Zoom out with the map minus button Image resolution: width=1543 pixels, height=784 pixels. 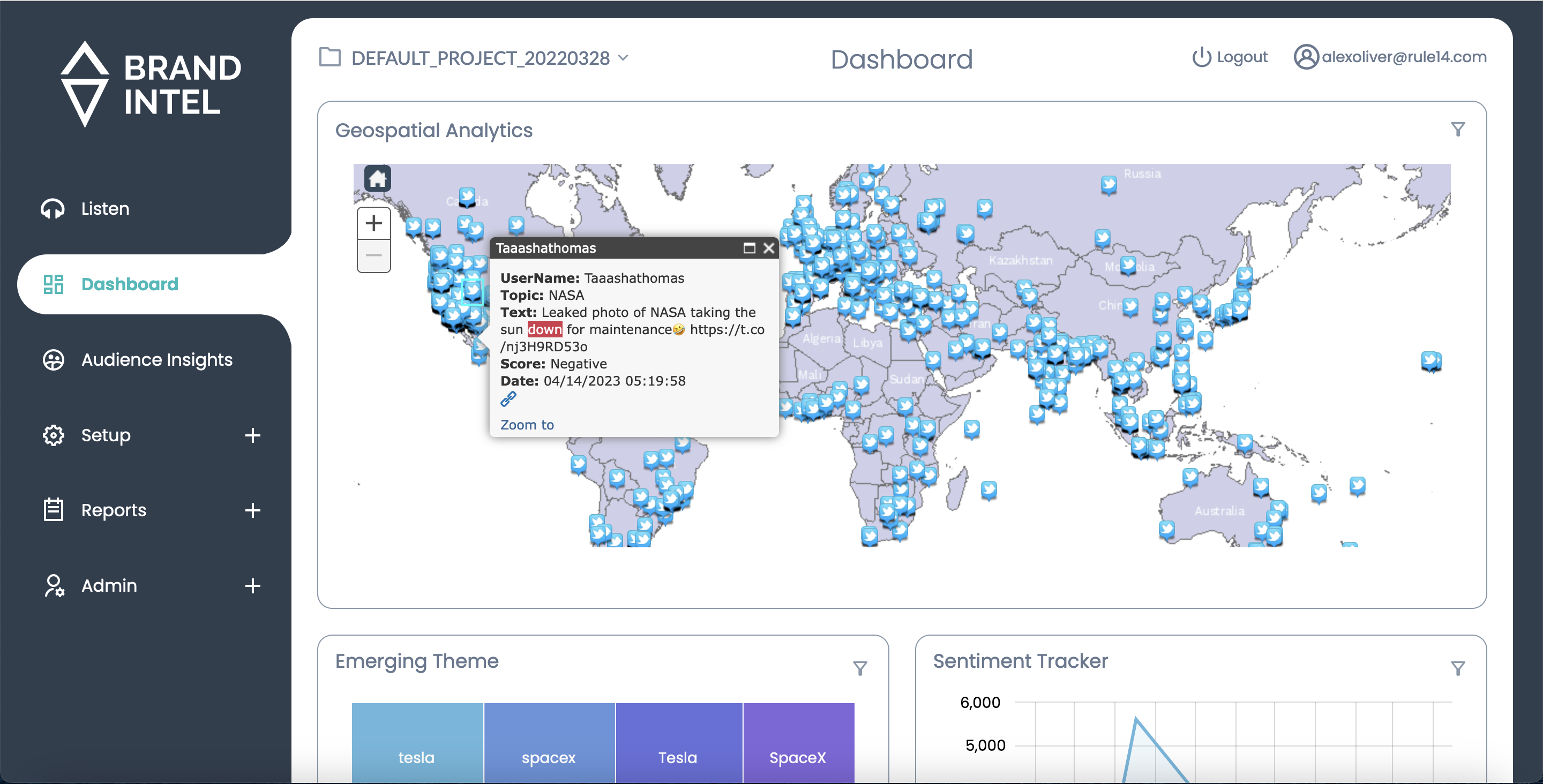point(374,256)
